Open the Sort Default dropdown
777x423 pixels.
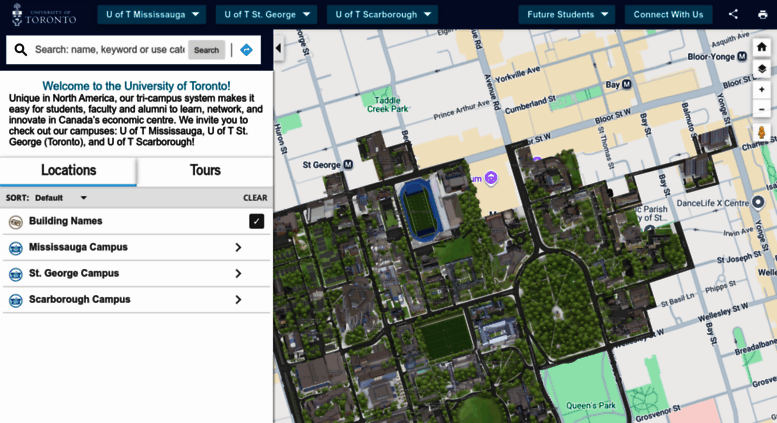click(x=60, y=198)
